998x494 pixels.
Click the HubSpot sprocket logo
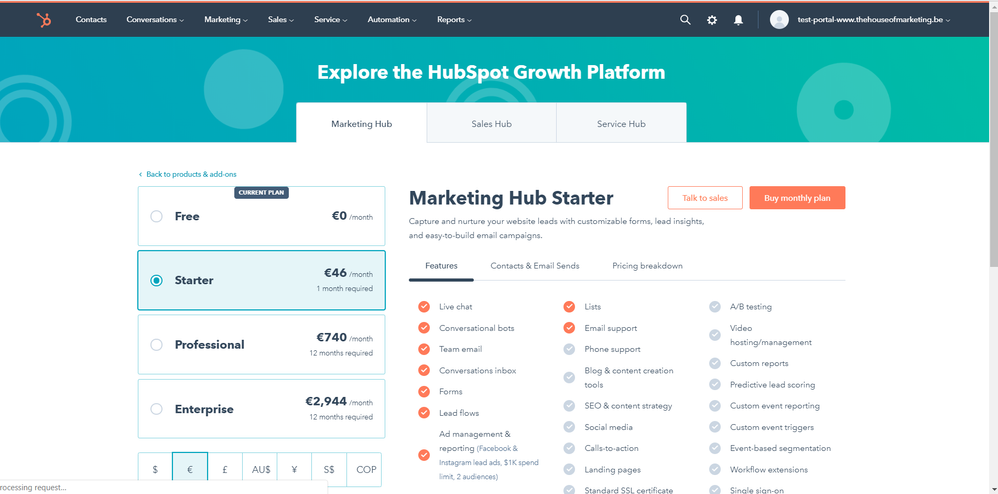[44, 20]
